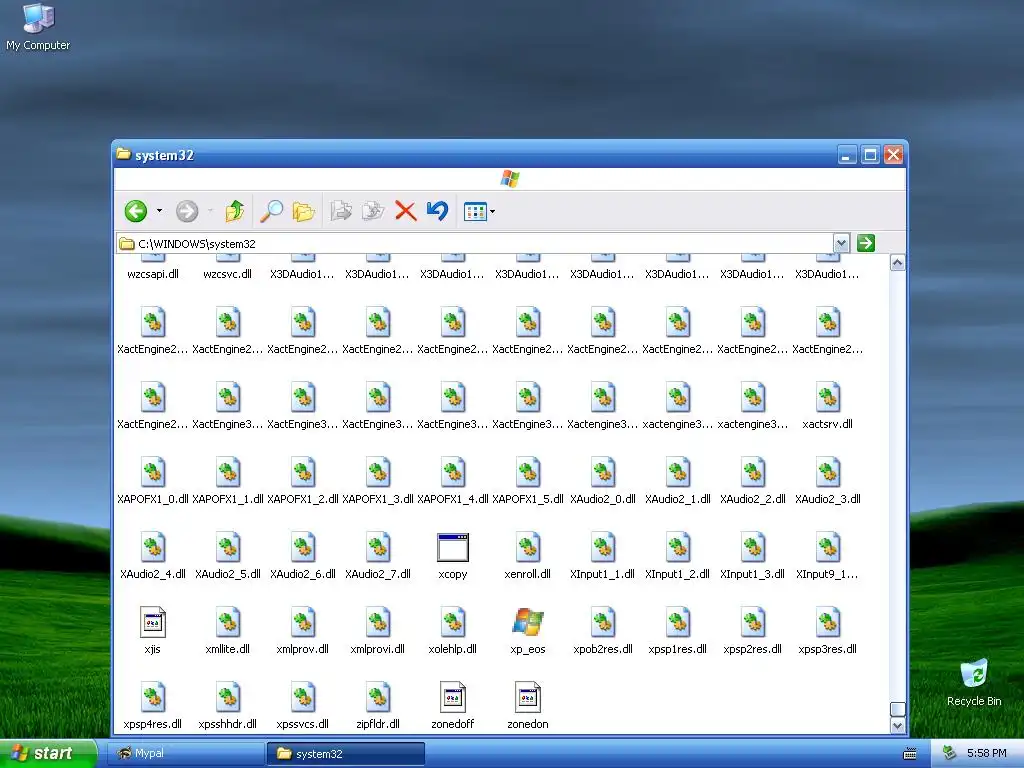The width and height of the screenshot is (1024, 768).
Task: Select the xactsrv.dll file icon
Action: [x=827, y=397]
